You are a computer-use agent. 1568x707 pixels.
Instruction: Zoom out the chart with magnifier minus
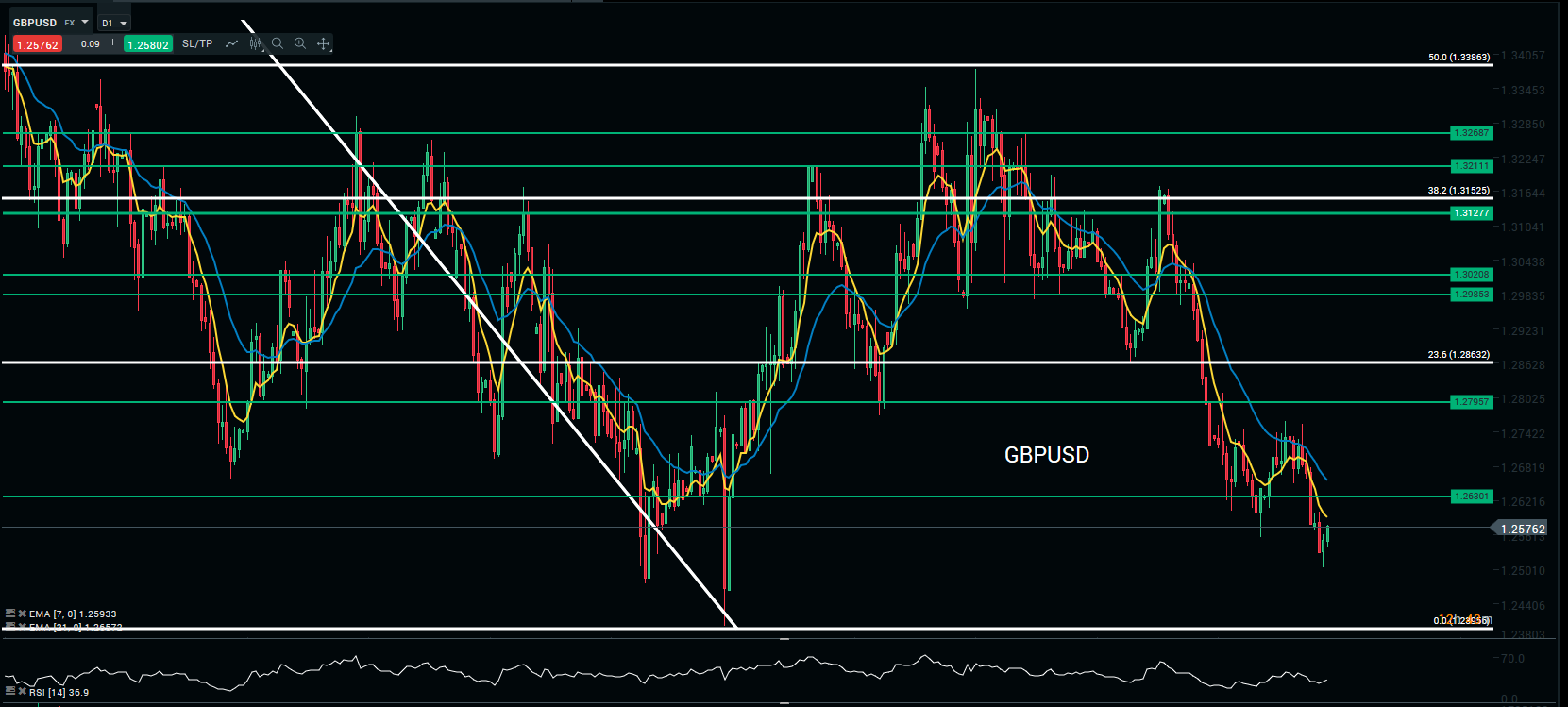[278, 43]
